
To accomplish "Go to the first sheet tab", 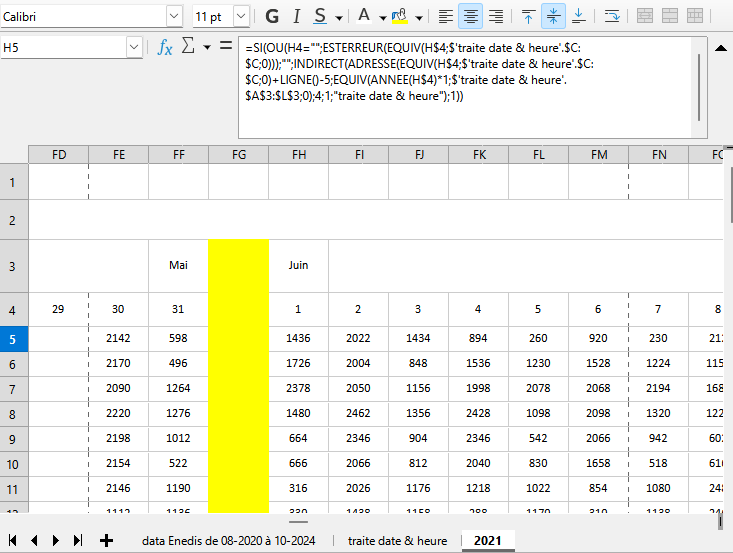I will tap(13, 540).
